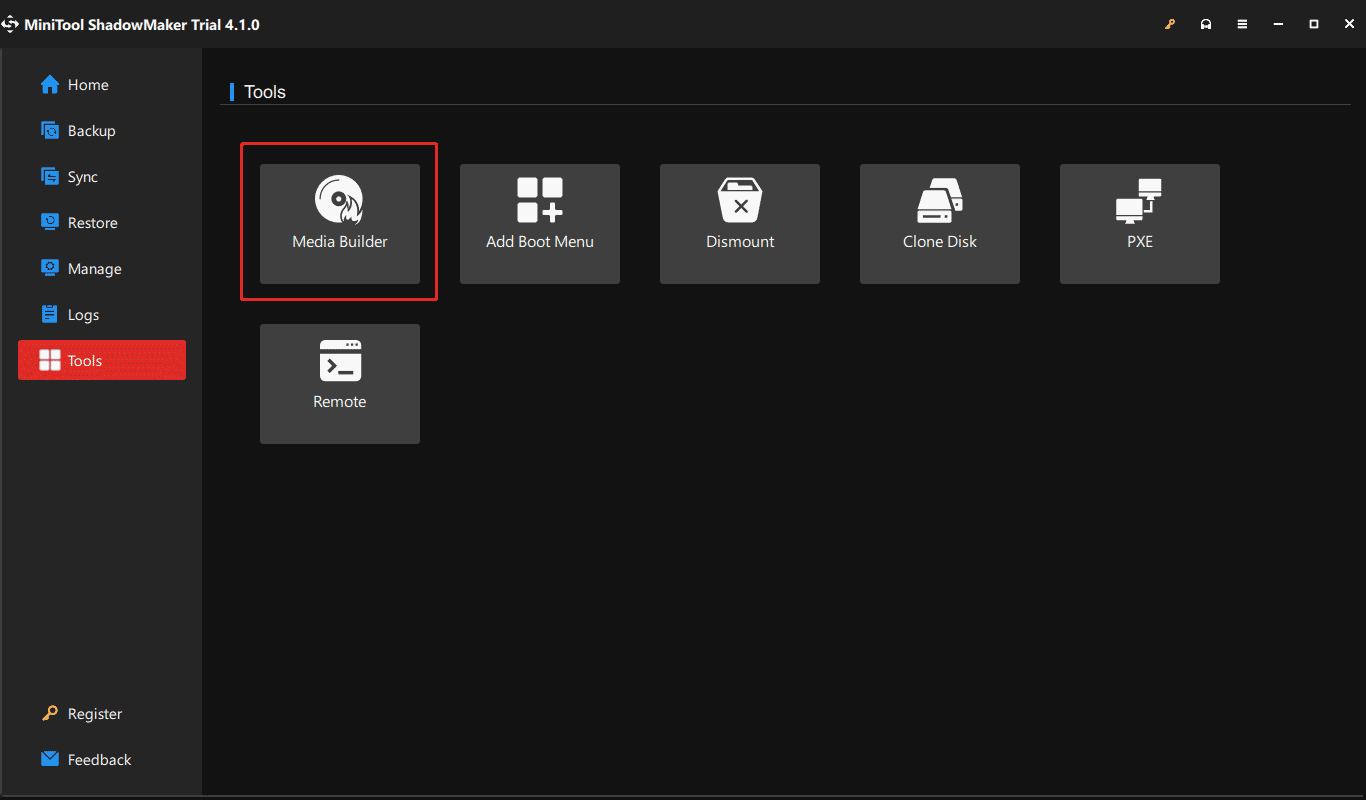Viewport: 1366px width, 800px height.
Task: Launch the Dismount tool
Action: point(740,224)
